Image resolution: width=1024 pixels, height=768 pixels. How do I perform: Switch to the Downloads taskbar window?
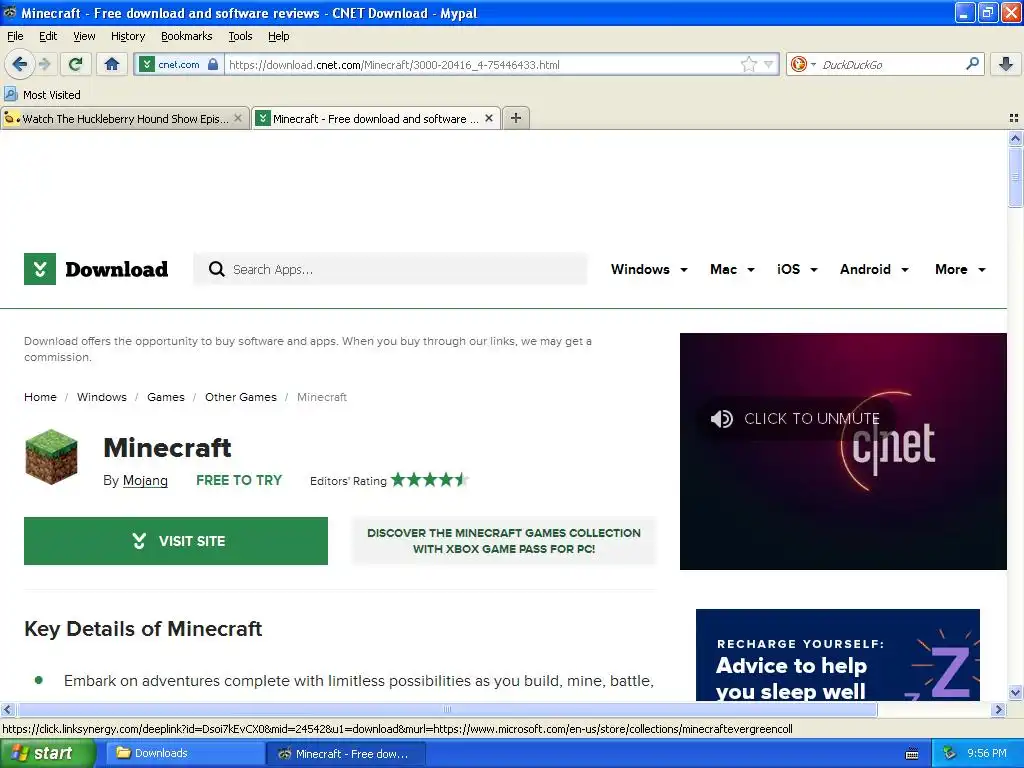tap(185, 754)
